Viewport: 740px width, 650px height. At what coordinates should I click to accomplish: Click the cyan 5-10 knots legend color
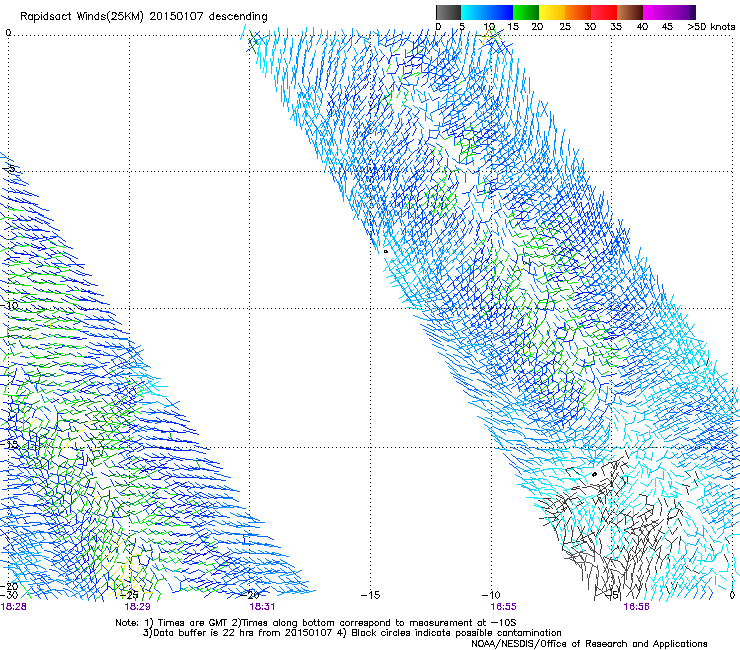point(474,12)
